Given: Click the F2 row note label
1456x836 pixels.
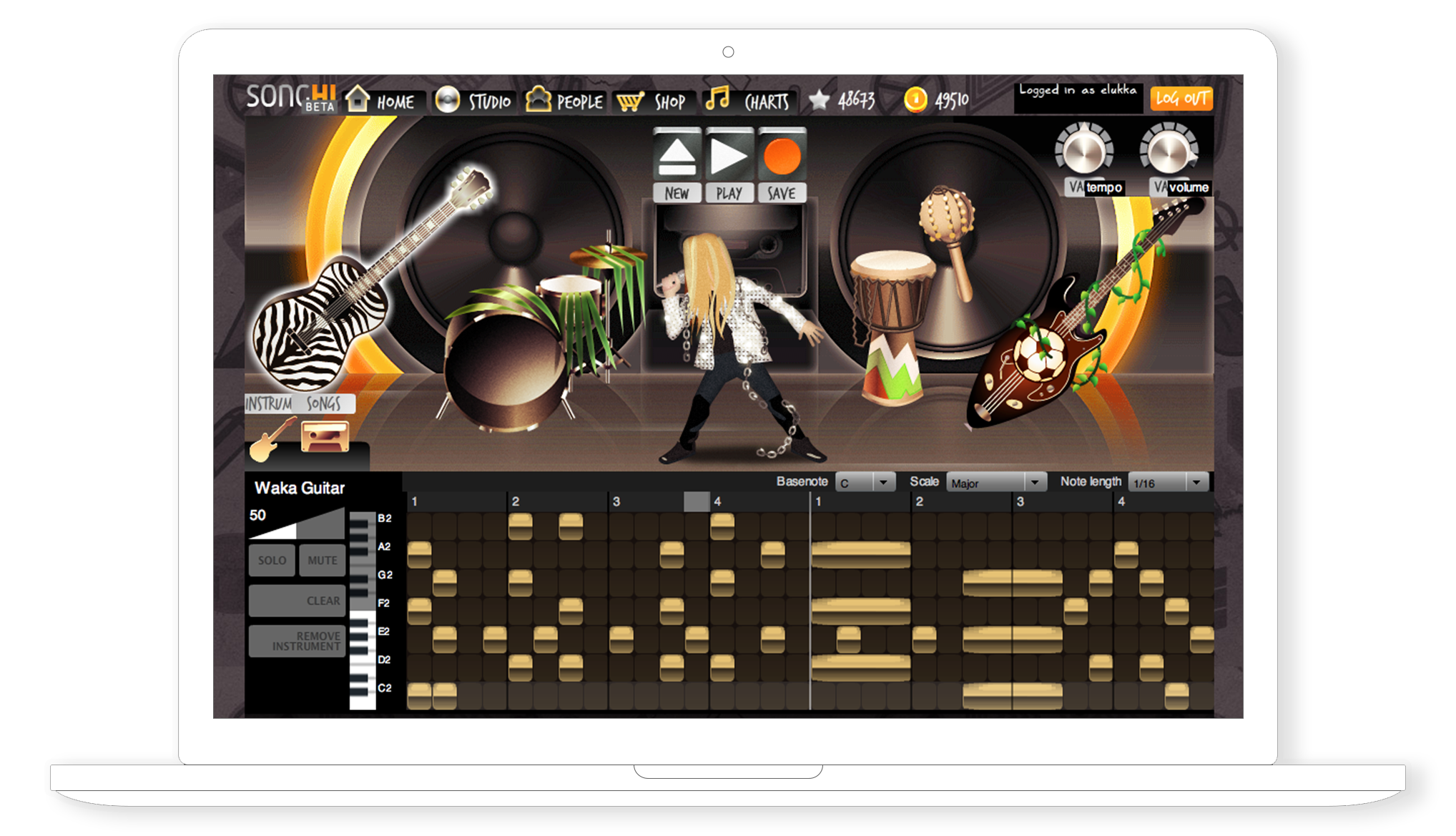Looking at the screenshot, I should (384, 604).
